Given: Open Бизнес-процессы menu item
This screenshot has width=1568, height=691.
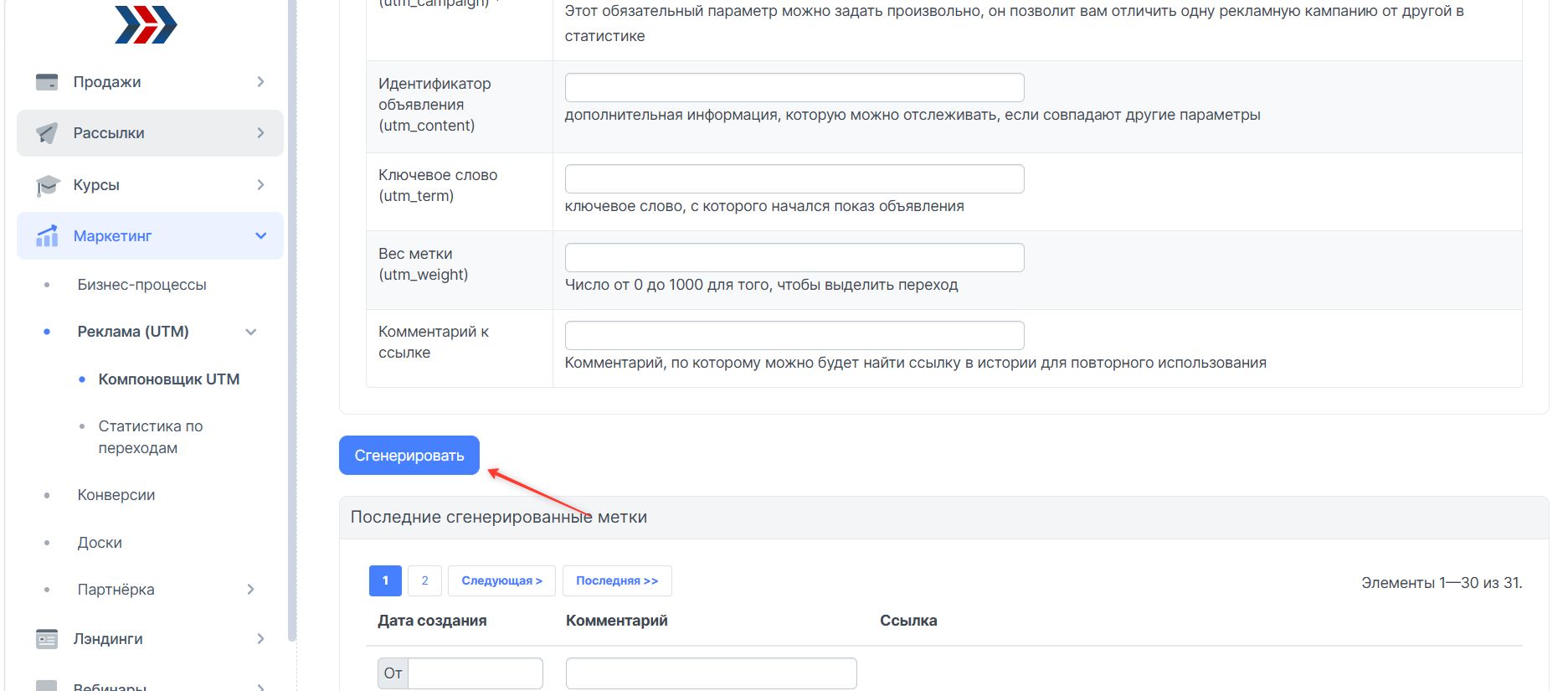Looking at the screenshot, I should tap(141, 285).
